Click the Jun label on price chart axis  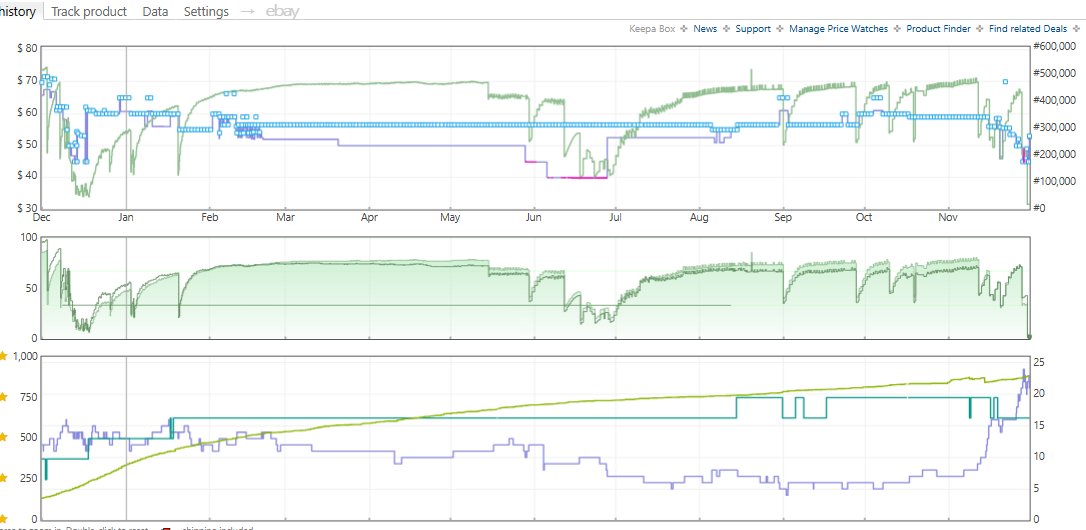pos(533,217)
